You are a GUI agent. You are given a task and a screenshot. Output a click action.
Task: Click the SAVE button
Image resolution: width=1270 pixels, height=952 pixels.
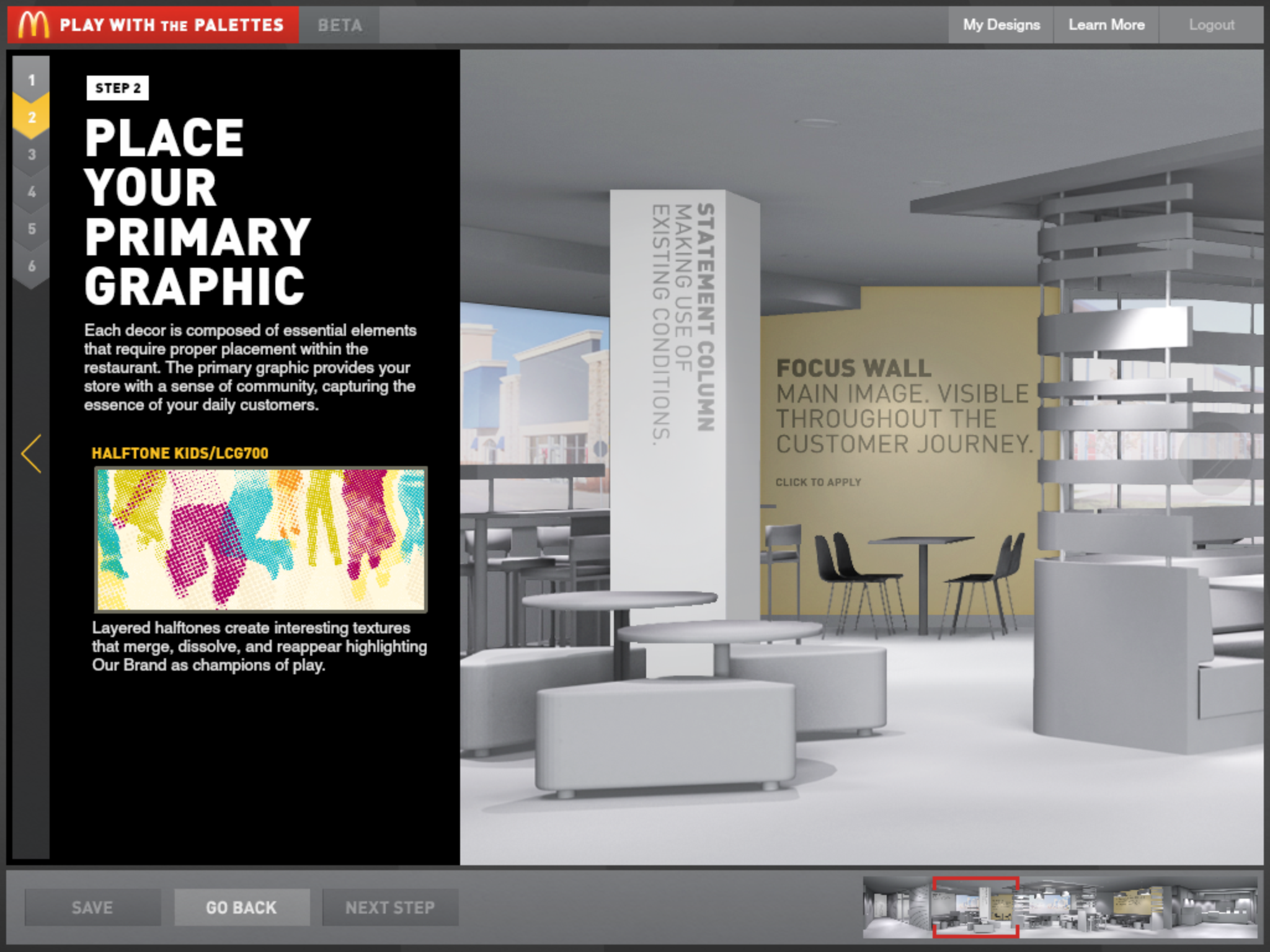(92, 907)
